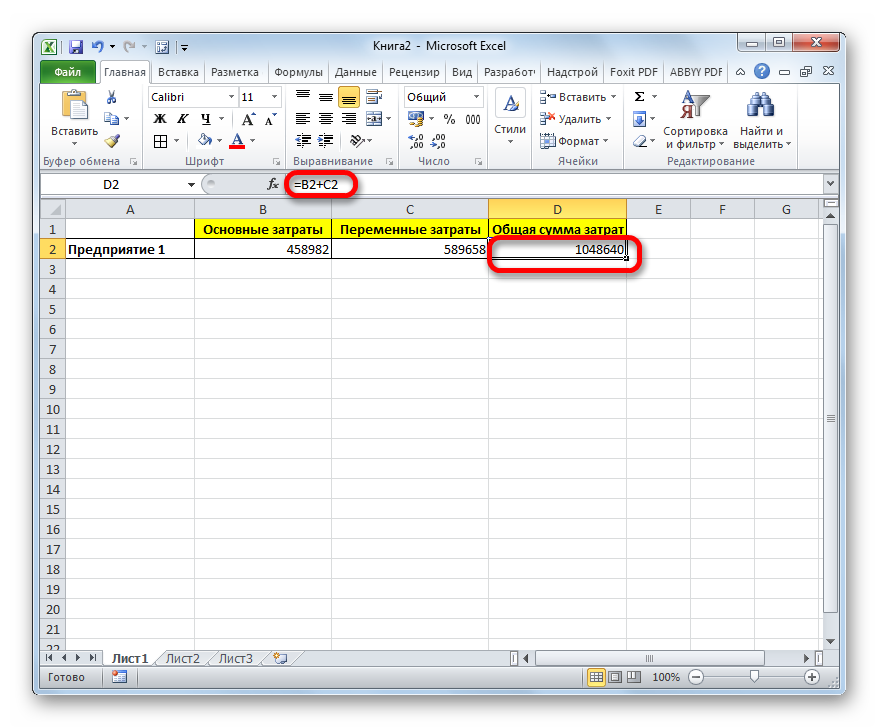Open Найти и выделить menu
Viewport: 879px width, 728px height.
pyautogui.click(x=761, y=120)
